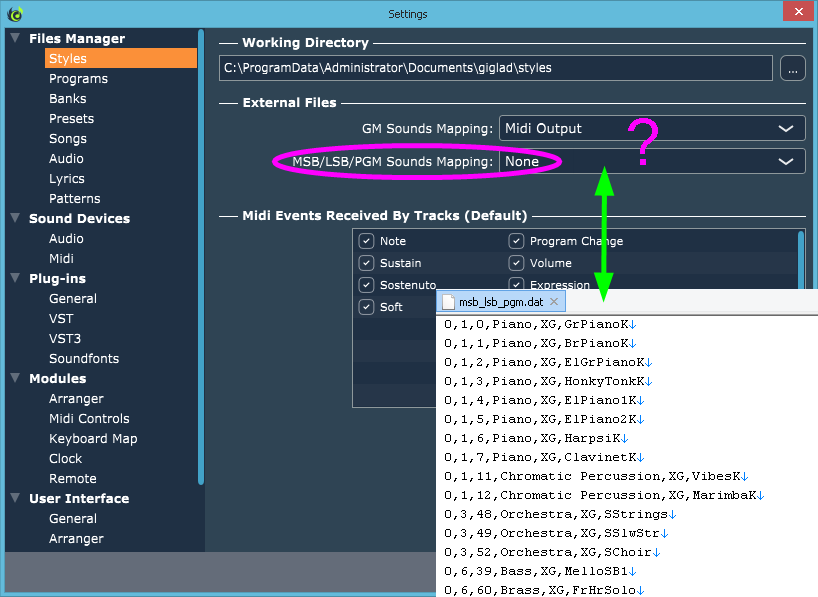Select Banks in Files Manager
818x597 pixels.
(68, 99)
